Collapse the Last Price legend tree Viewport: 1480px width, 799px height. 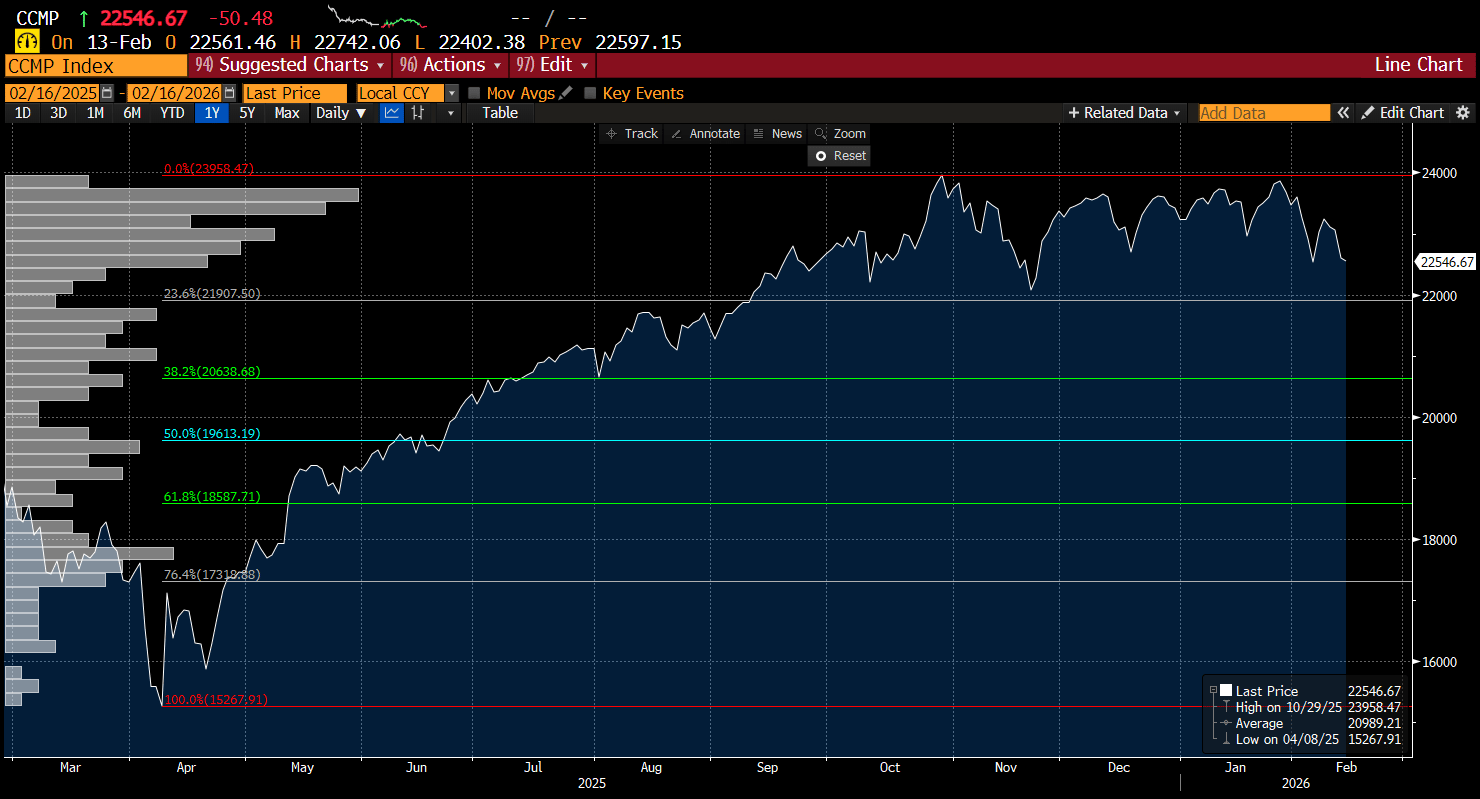point(1213,691)
